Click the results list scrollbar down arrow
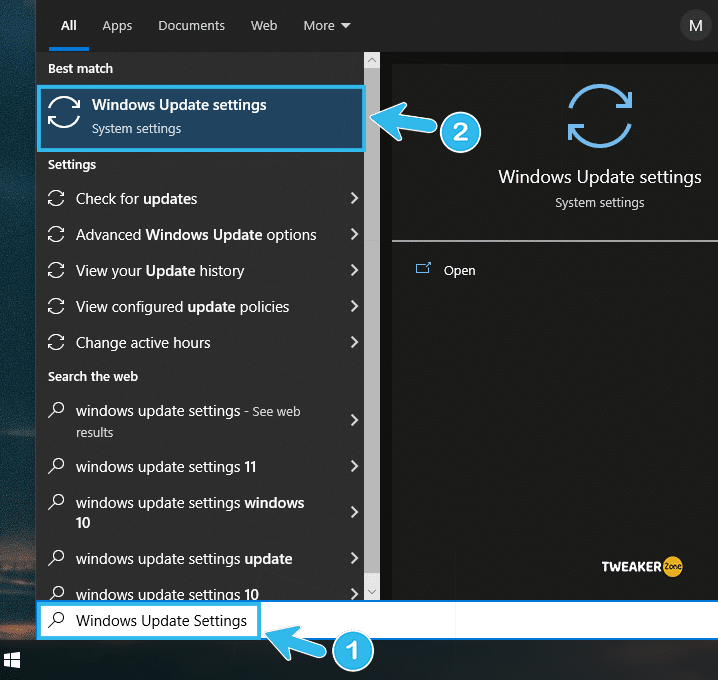The image size is (718, 680). [x=372, y=592]
